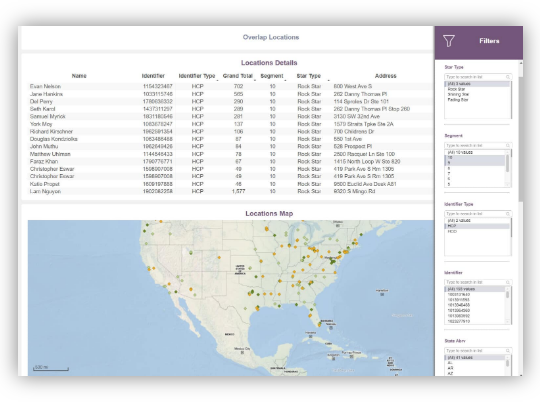Click the sort indicator beside Identifier Type column
The height and width of the screenshot is (402, 540).
pyautogui.click(x=217, y=80)
